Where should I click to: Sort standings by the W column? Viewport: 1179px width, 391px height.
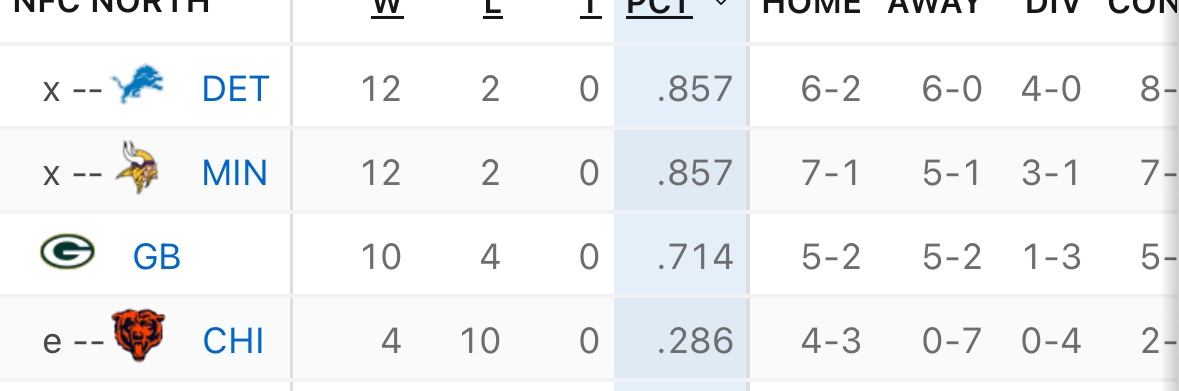387,8
